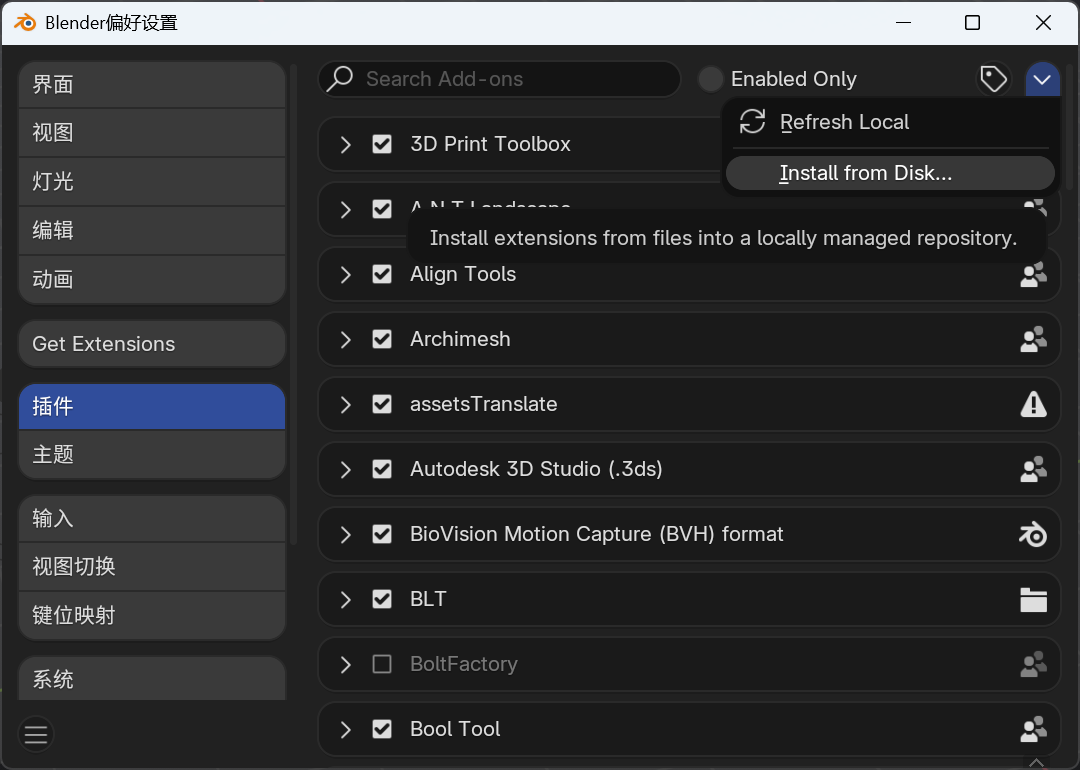Uncheck the 3D Print Toolbox add-on

382,144
